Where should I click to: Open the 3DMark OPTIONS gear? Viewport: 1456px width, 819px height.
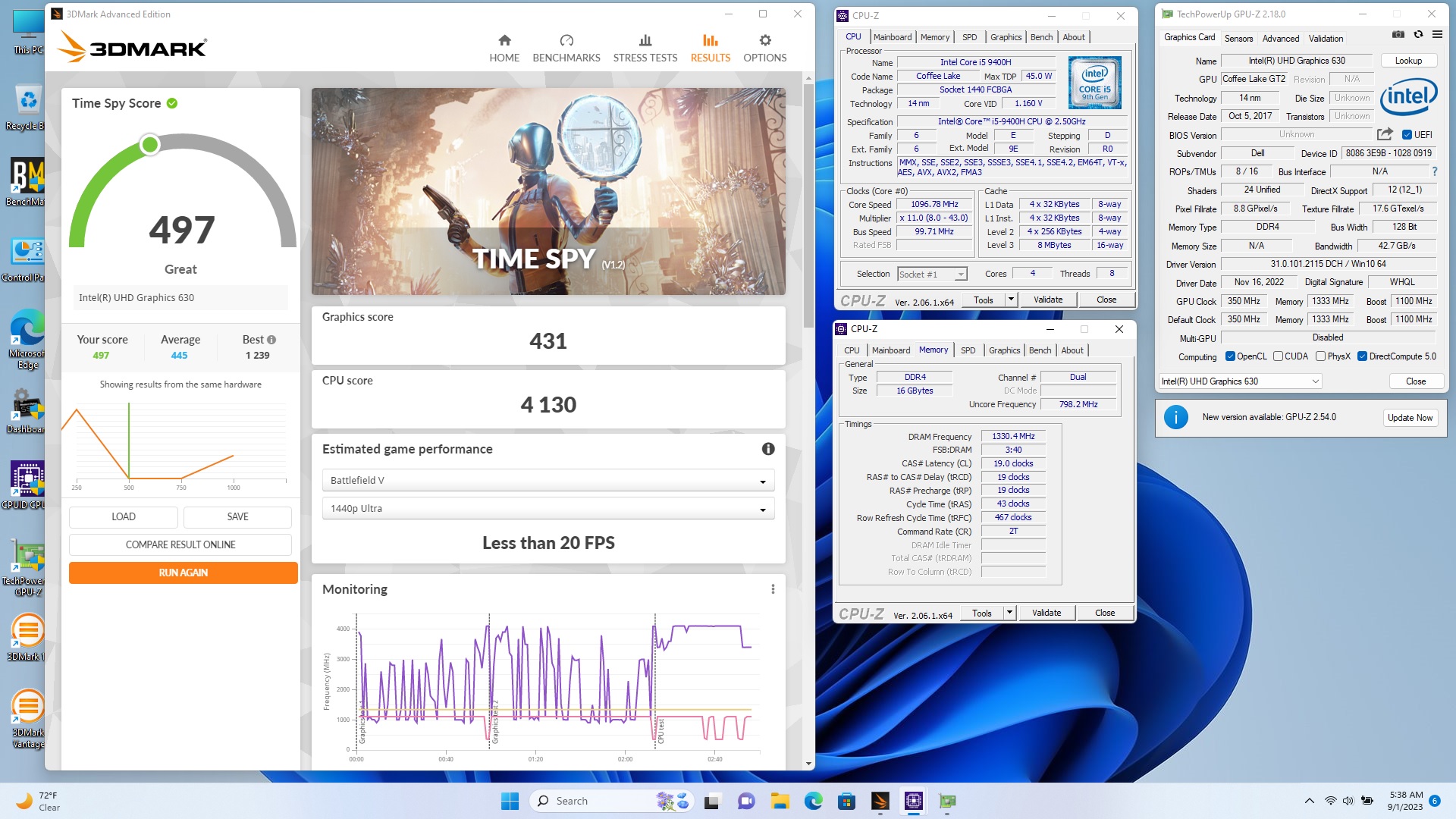click(765, 49)
